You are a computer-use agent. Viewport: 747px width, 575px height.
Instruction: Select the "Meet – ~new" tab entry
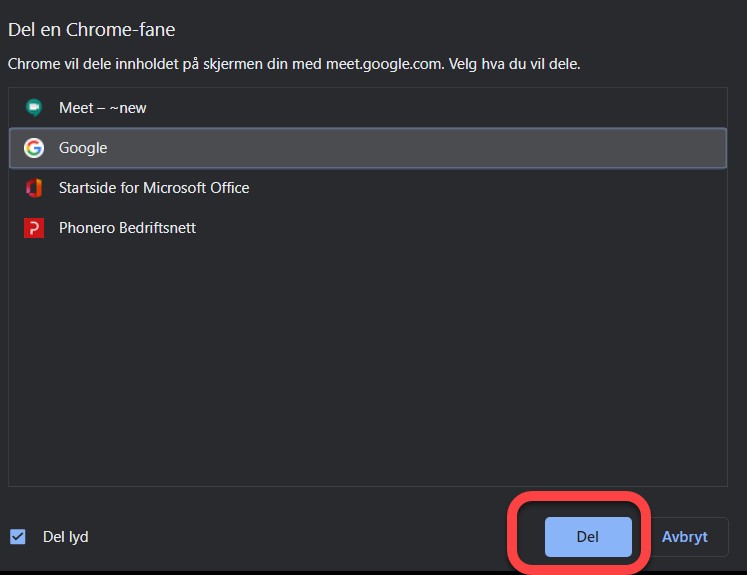point(102,108)
